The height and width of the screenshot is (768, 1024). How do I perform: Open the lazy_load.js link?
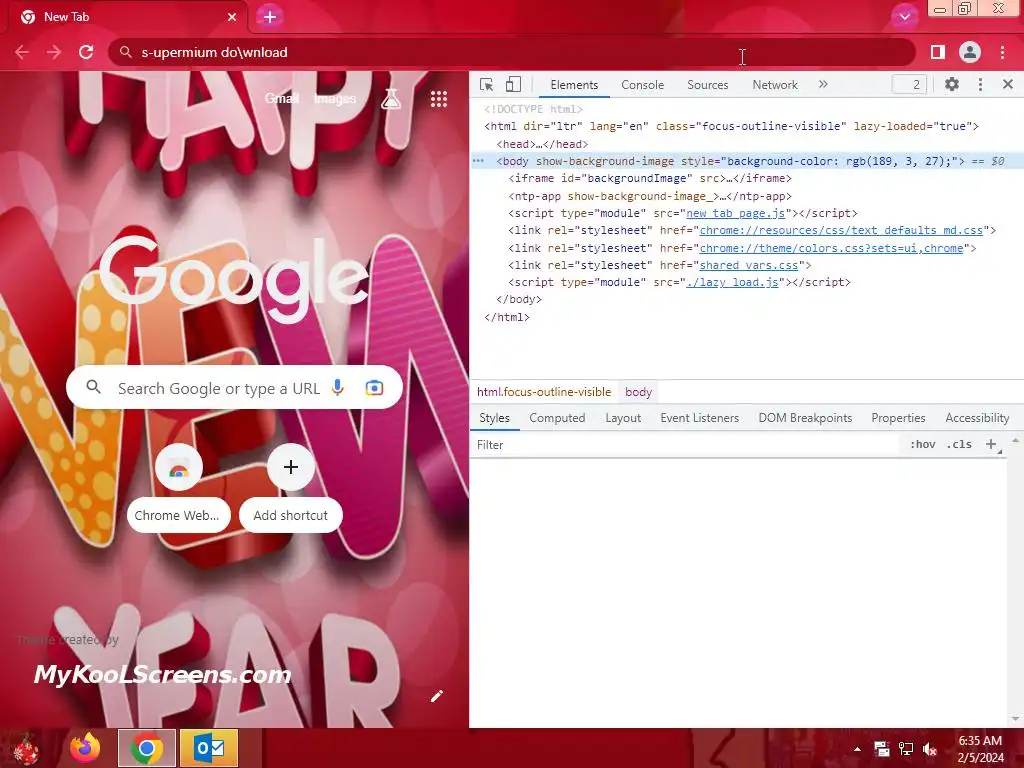pos(732,282)
